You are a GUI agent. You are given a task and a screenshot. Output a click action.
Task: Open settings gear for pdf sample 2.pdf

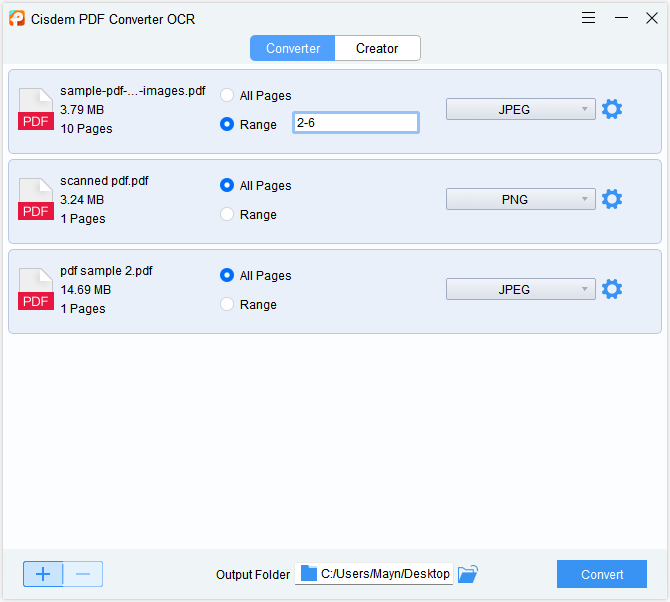612,290
